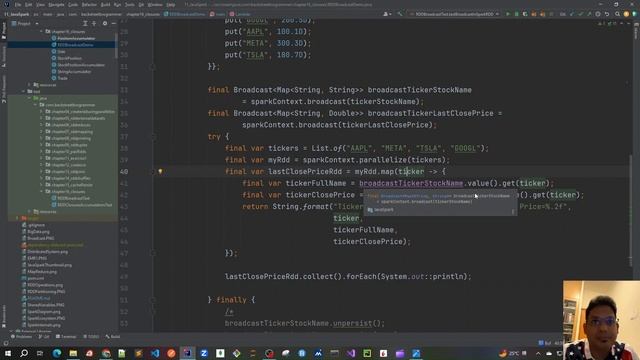Open the TODO tool window tab
Viewport: 640px width, 360px height.
point(91,337)
